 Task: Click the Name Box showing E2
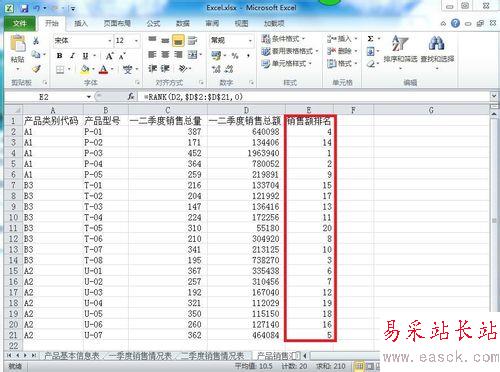click(x=44, y=97)
